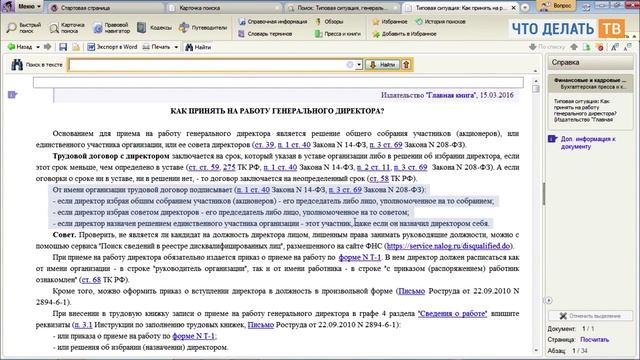640x360 pixels.
Task: Search upward with orange up-arrow button
Action: (406, 64)
